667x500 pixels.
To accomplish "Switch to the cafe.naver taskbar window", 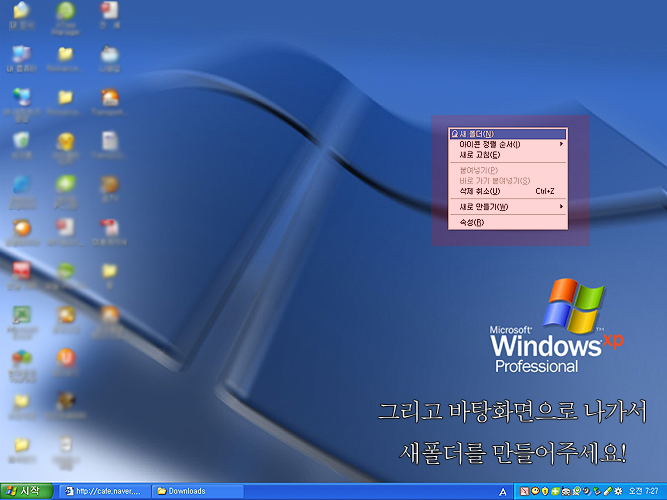I will [x=106, y=491].
